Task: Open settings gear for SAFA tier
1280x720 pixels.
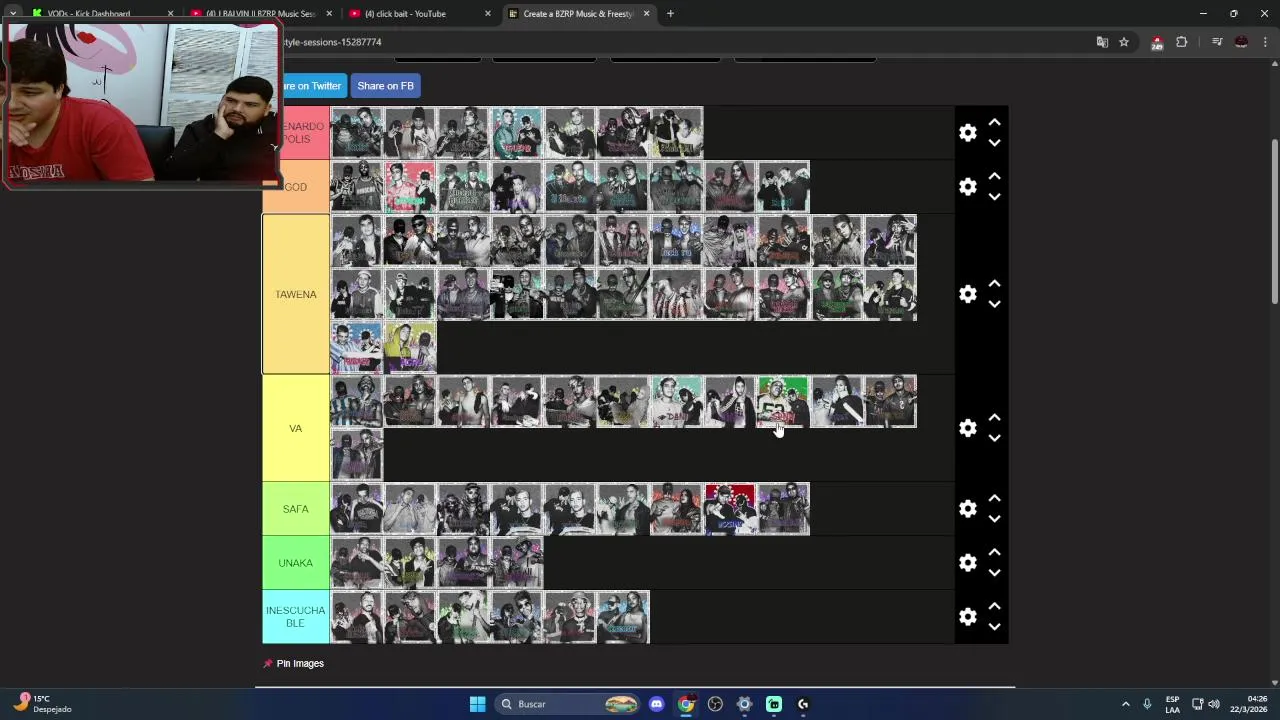Action: coord(967,509)
